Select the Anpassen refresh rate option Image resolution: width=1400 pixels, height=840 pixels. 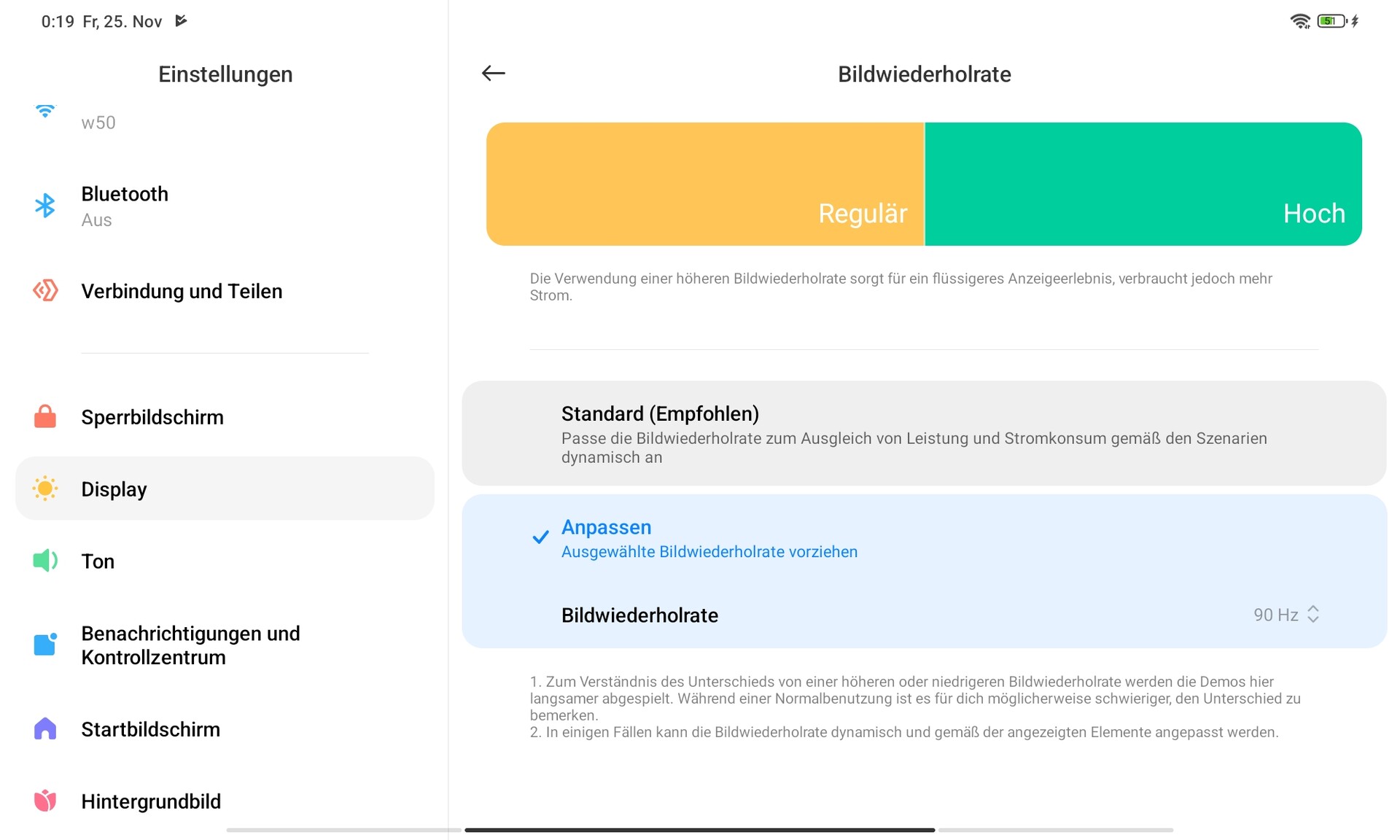923,538
